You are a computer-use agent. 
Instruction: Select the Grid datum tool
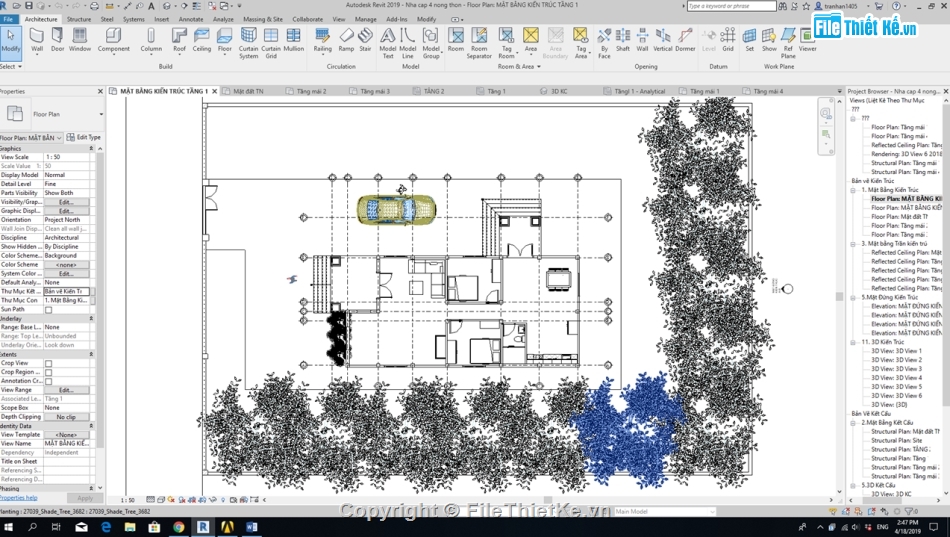coord(728,40)
